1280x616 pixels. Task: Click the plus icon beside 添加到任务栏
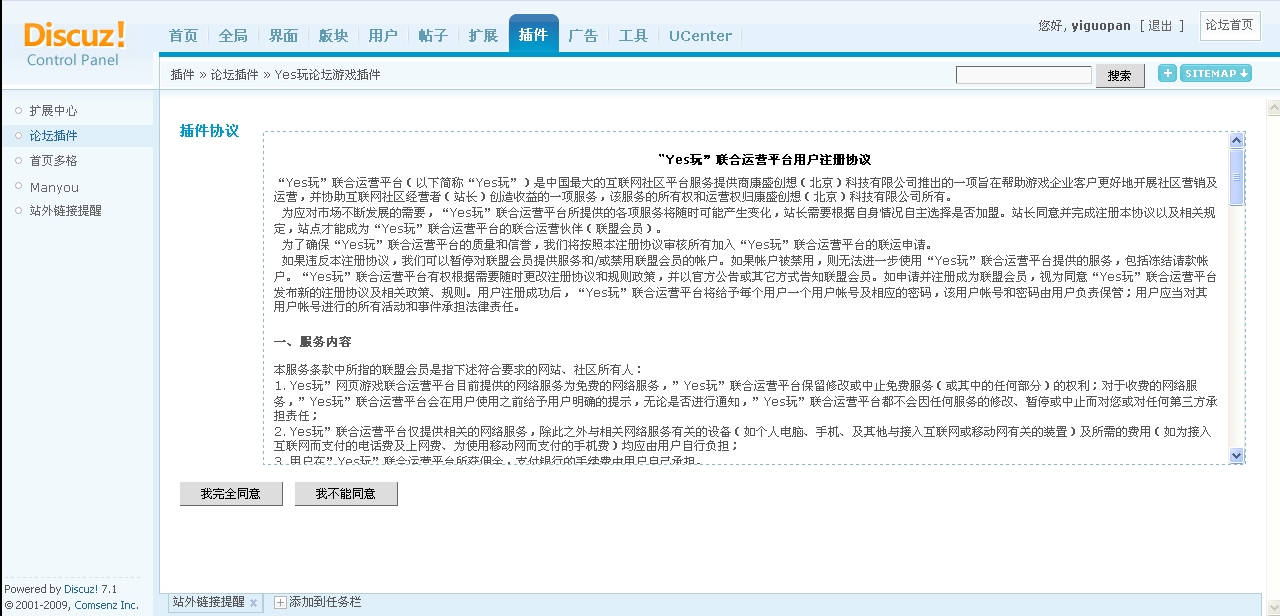[280, 602]
